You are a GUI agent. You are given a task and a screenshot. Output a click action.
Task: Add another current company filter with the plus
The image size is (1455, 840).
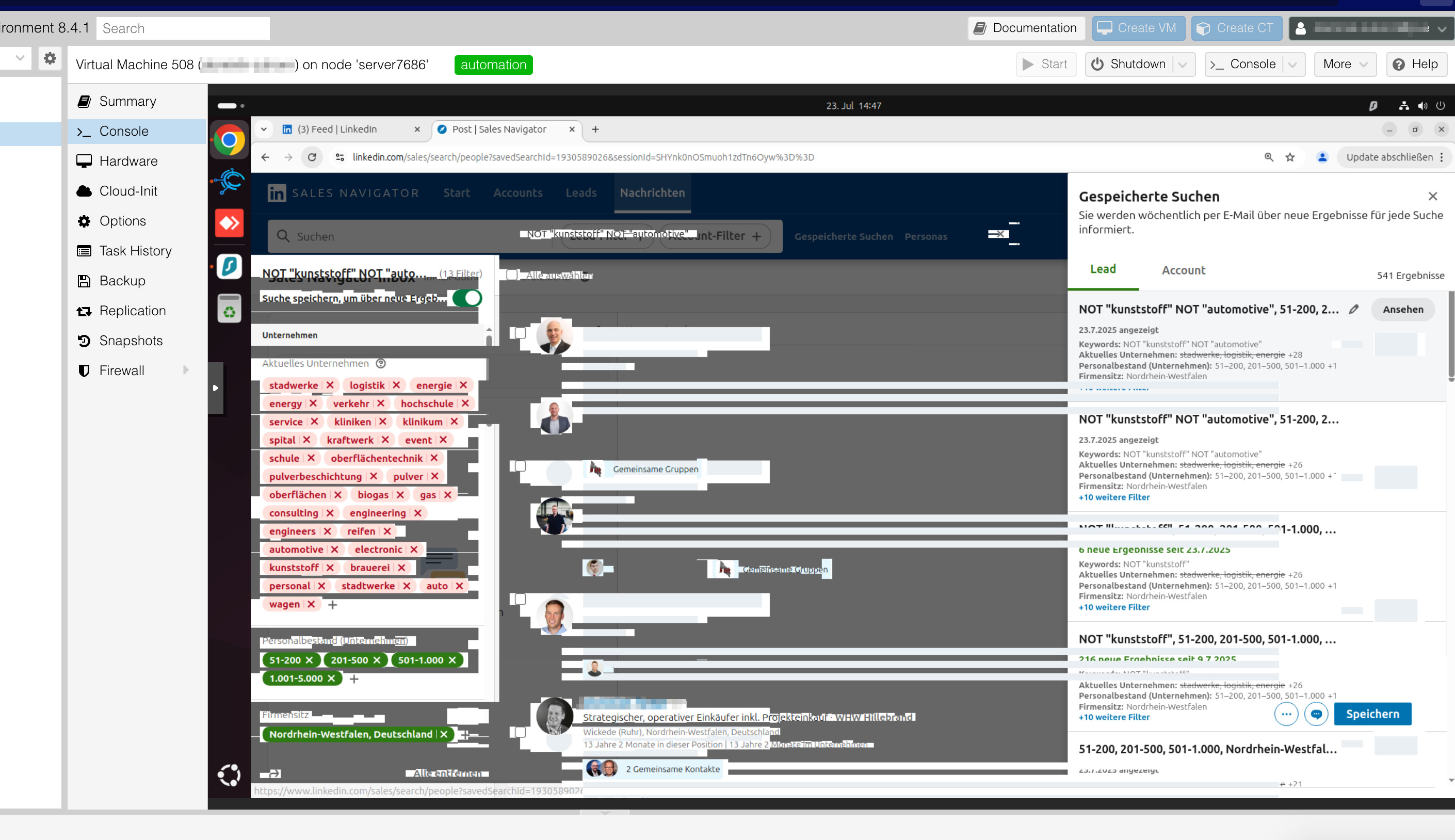332,605
